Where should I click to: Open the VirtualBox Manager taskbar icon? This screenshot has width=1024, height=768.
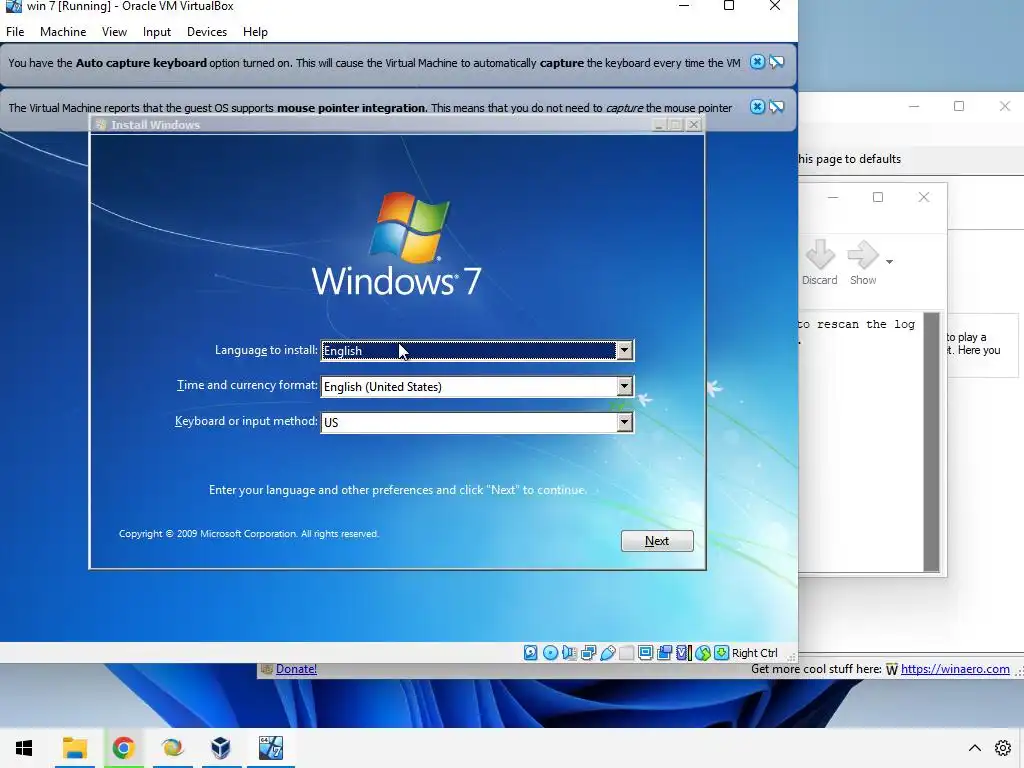221,748
